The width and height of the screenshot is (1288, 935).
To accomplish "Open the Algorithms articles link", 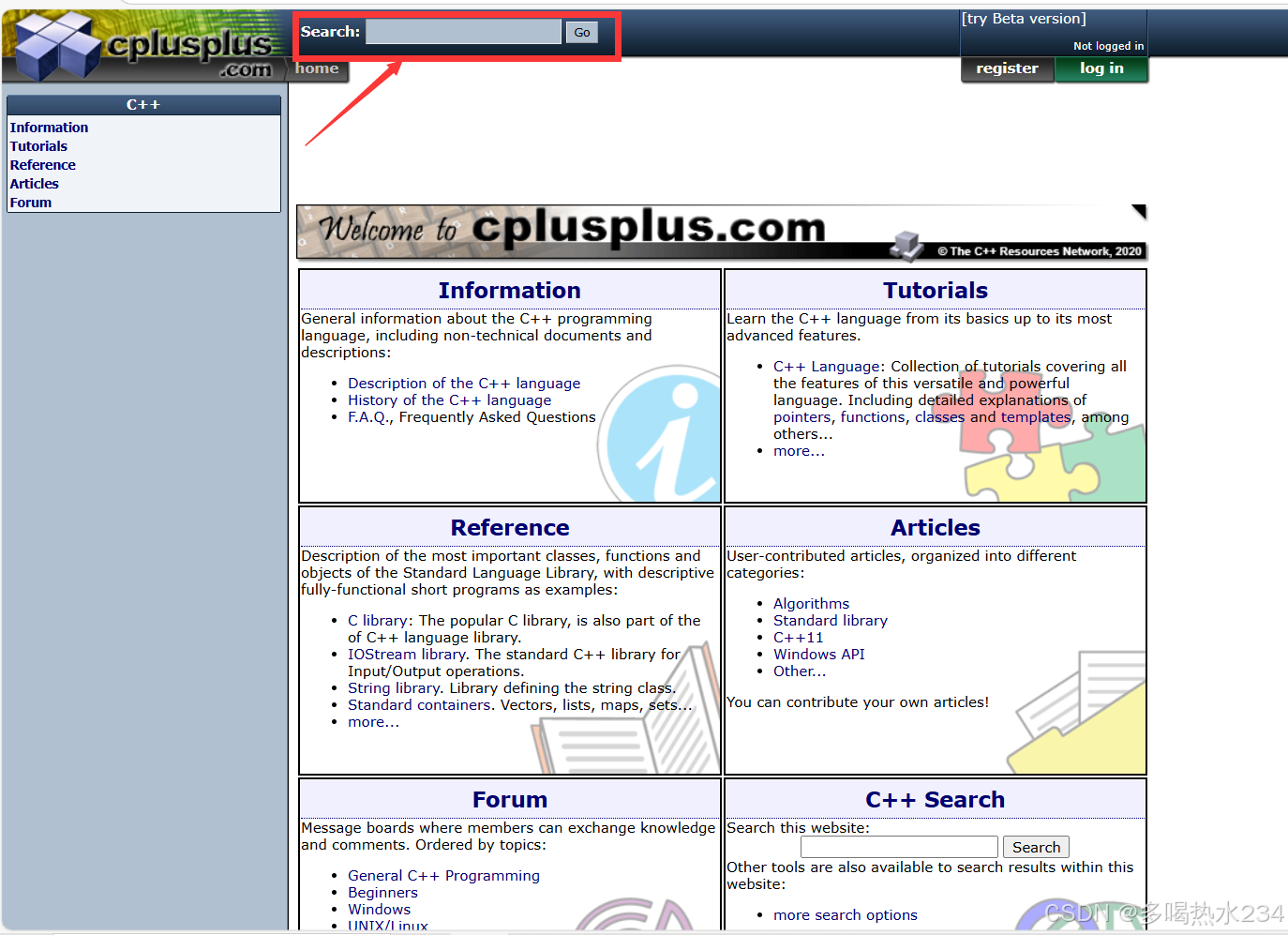I will 812,604.
